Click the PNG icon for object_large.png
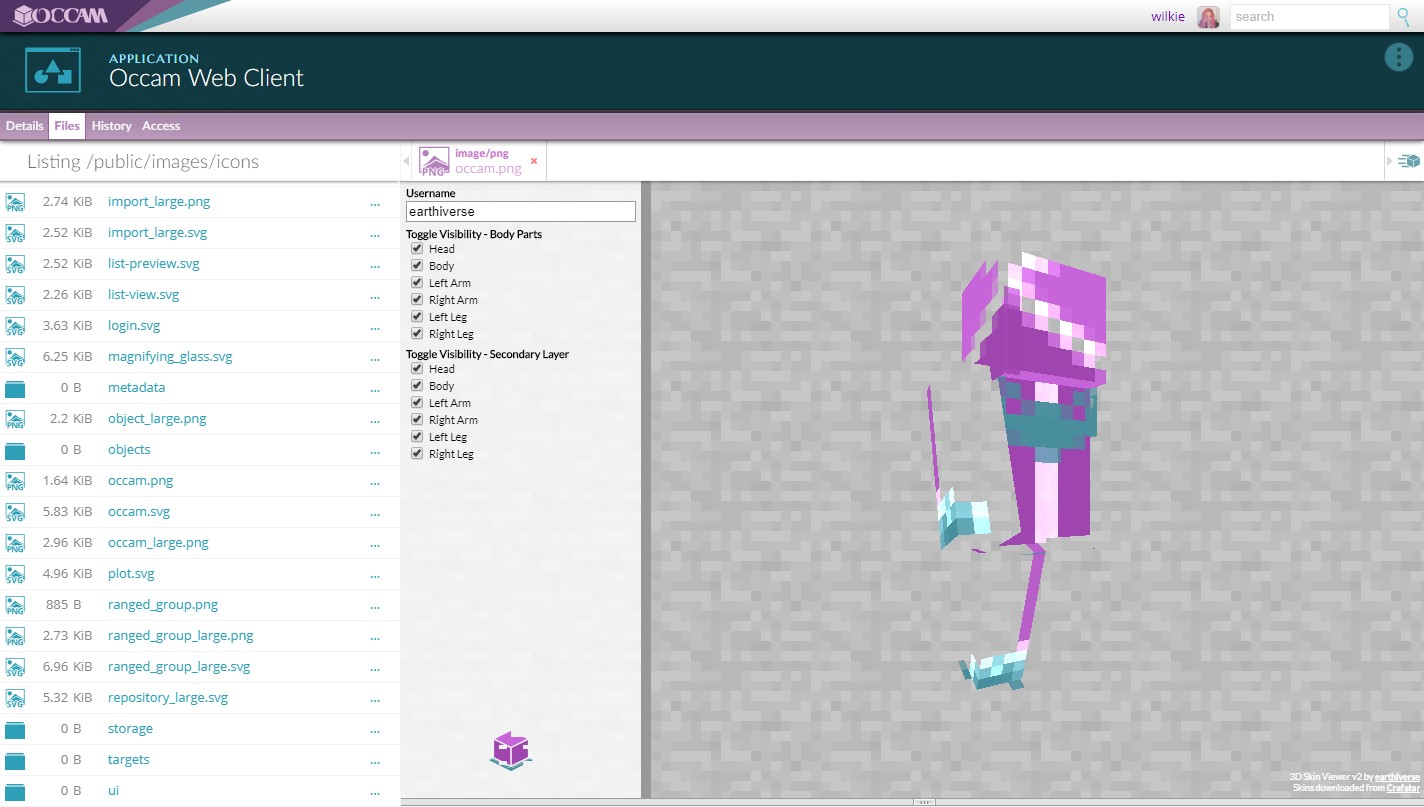Screen dimensions: 1424x807 coord(15,419)
